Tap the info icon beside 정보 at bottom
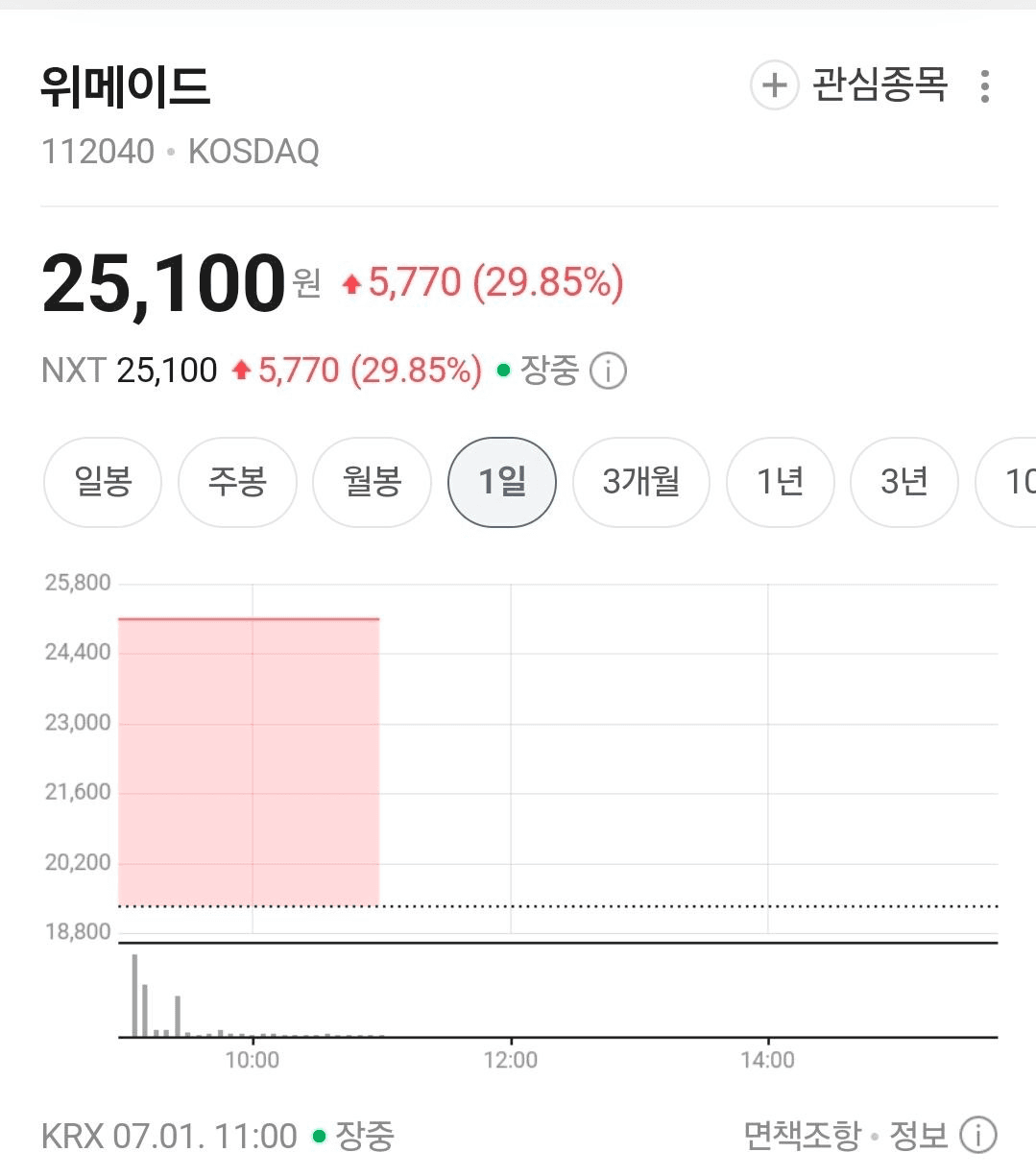 pos(978,1136)
